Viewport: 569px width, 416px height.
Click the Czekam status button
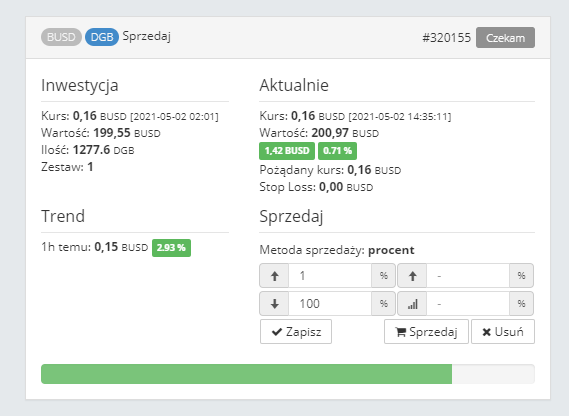pyautogui.click(x=505, y=37)
